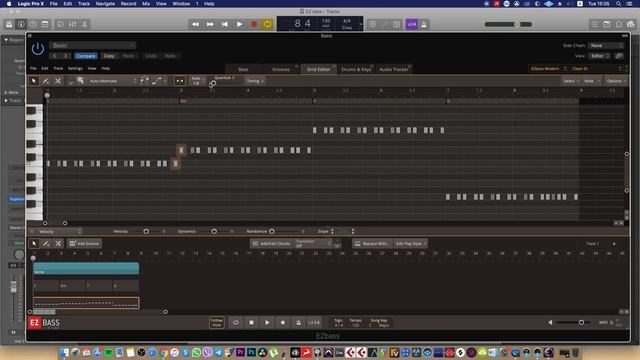Open the EZbass Settings menu
The width and height of the screenshot is (640, 360).
(x=75, y=69)
